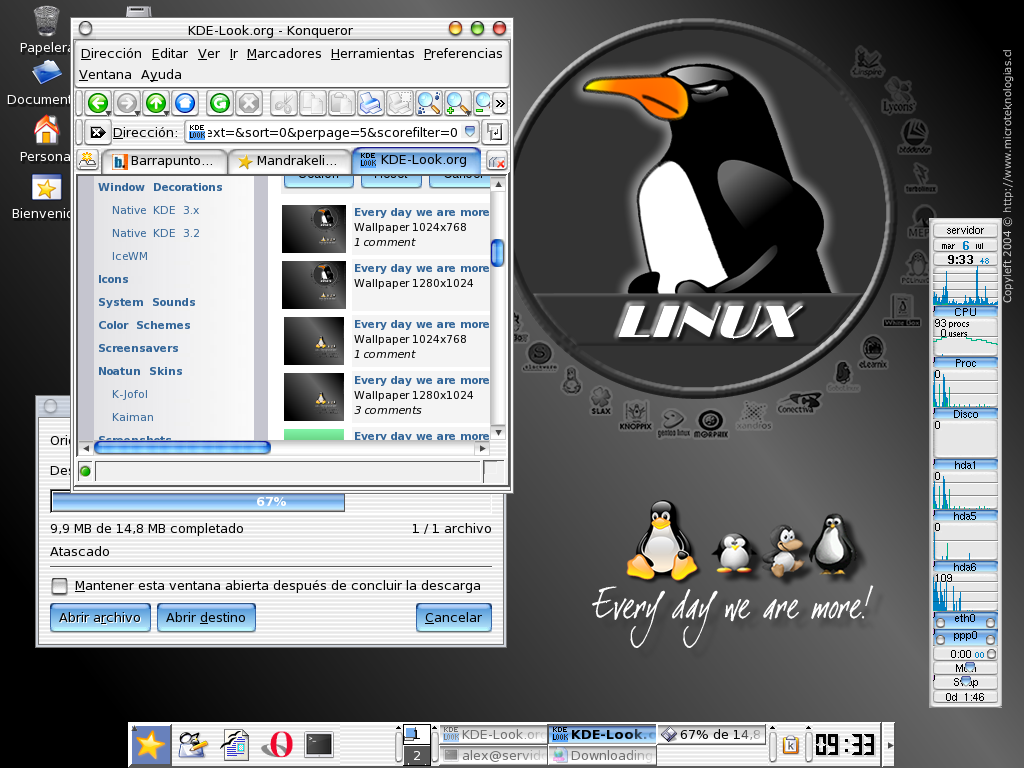Switch to the Mandrakelinux tab
The height and width of the screenshot is (768, 1024).
289,161
